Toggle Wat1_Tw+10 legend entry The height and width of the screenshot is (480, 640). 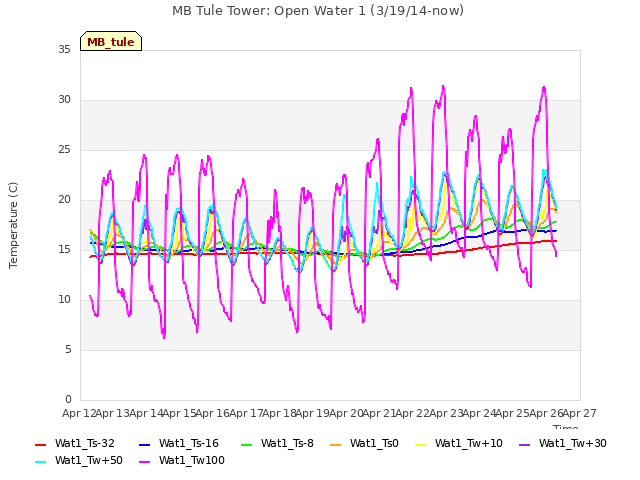(459, 444)
